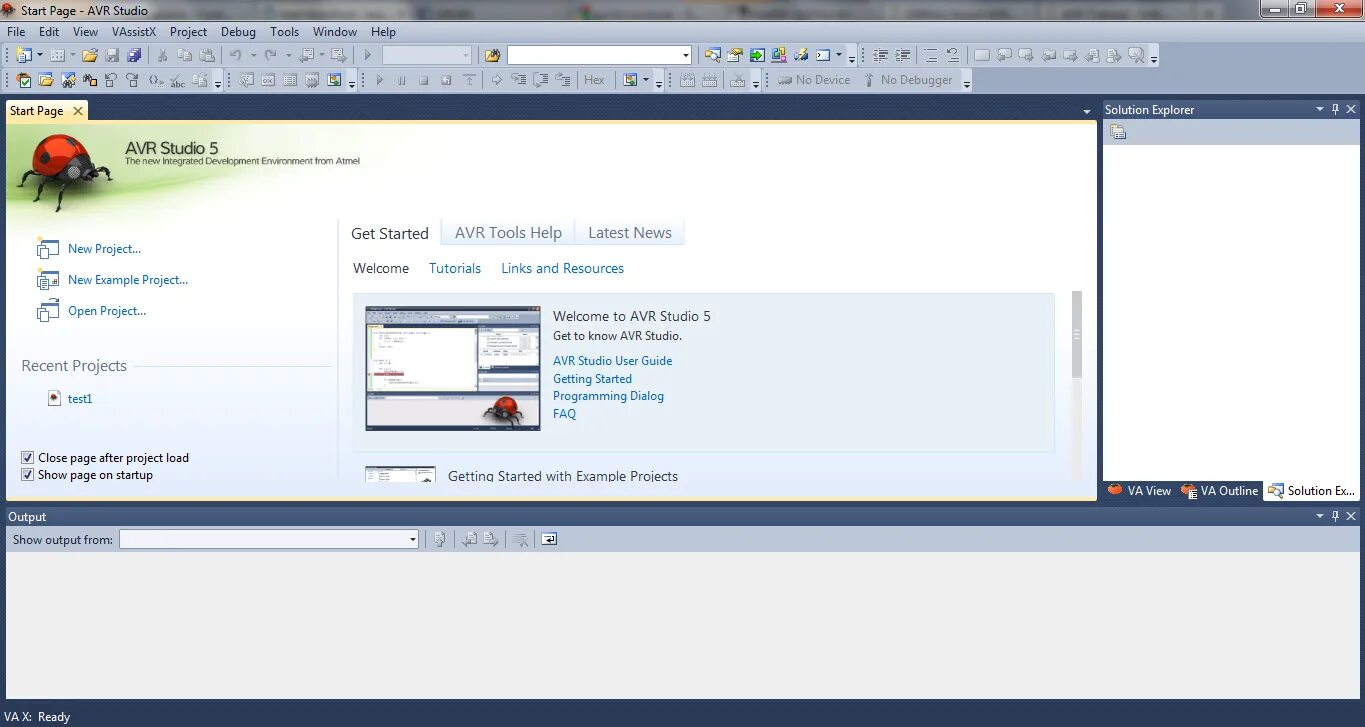Screen dimensions: 1365x727
Task: Toggle auto-hide pin on Solution Explorer
Action: click(x=1335, y=109)
